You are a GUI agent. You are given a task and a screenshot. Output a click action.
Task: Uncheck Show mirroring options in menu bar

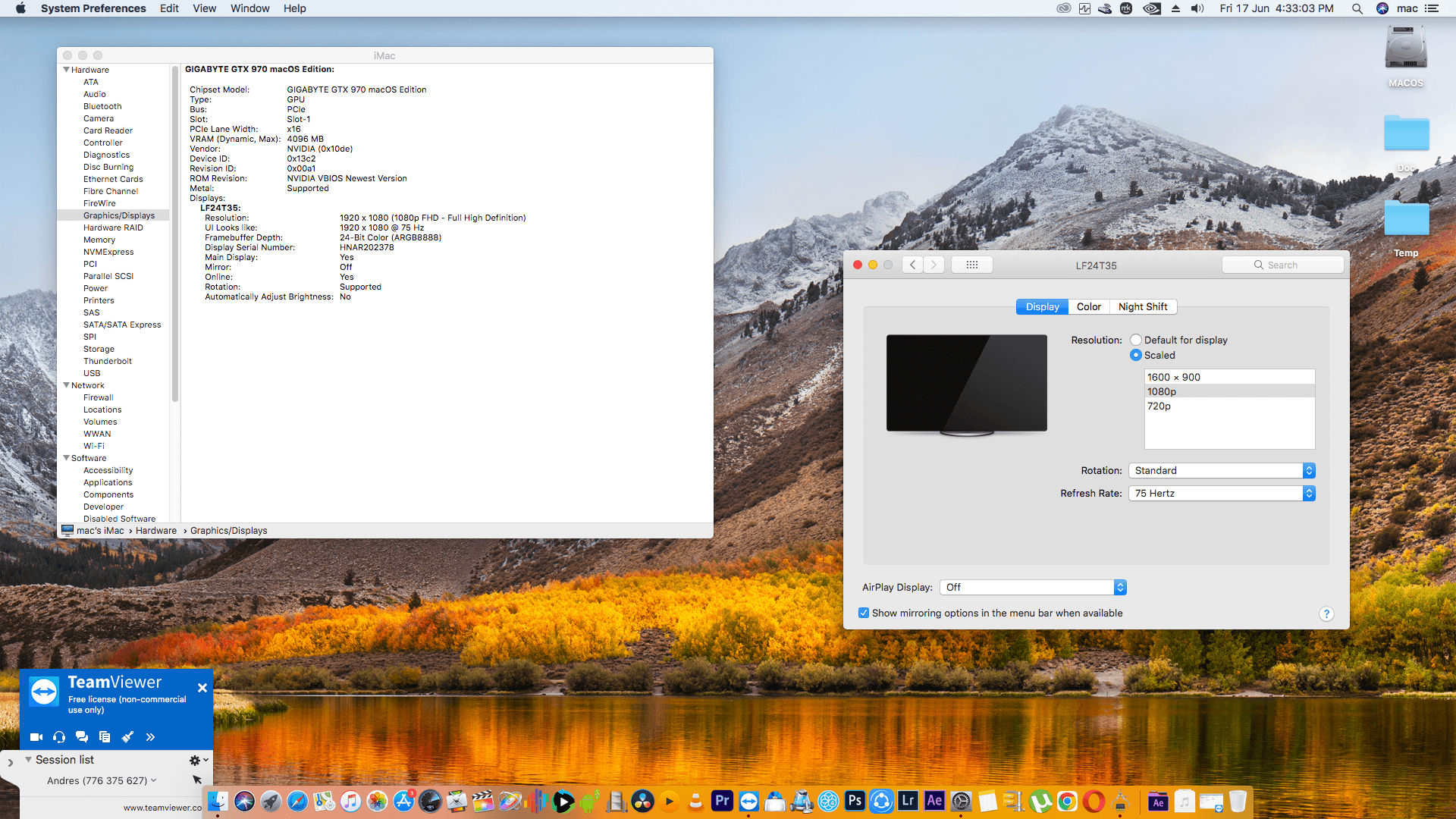(864, 613)
